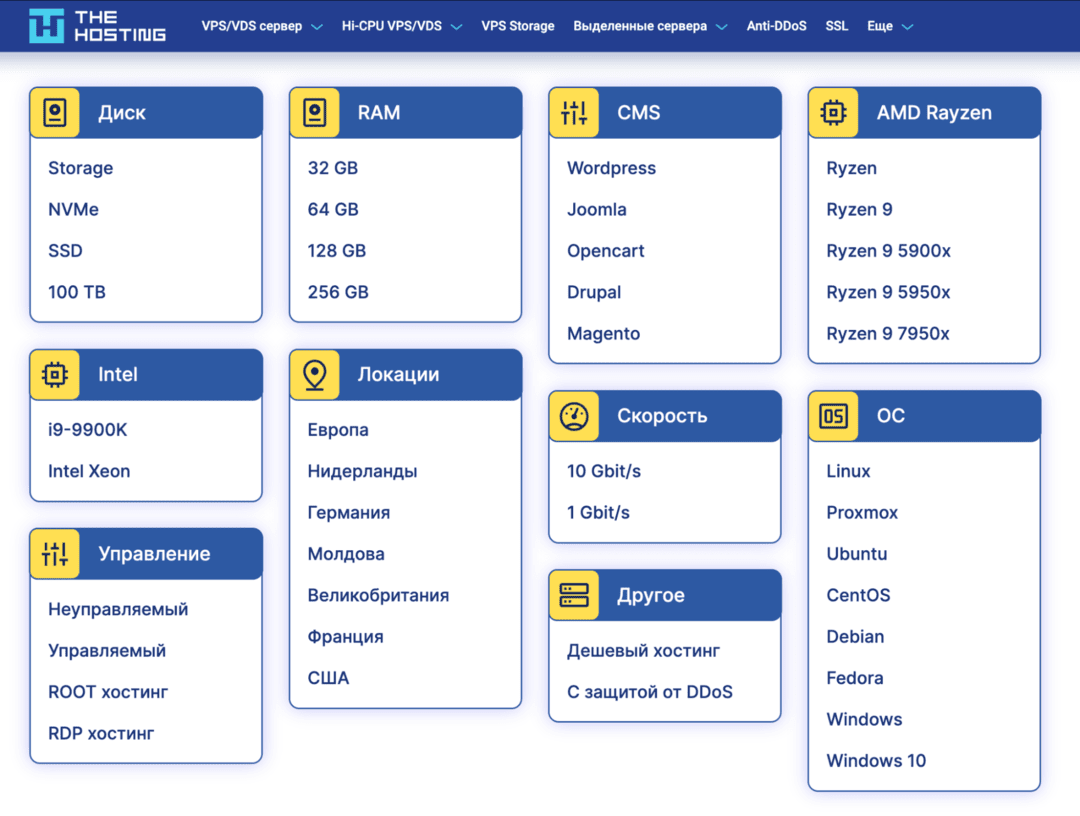This screenshot has width=1080, height=816.
Task: Open the Выделенные сервера dropdown
Action: click(650, 26)
